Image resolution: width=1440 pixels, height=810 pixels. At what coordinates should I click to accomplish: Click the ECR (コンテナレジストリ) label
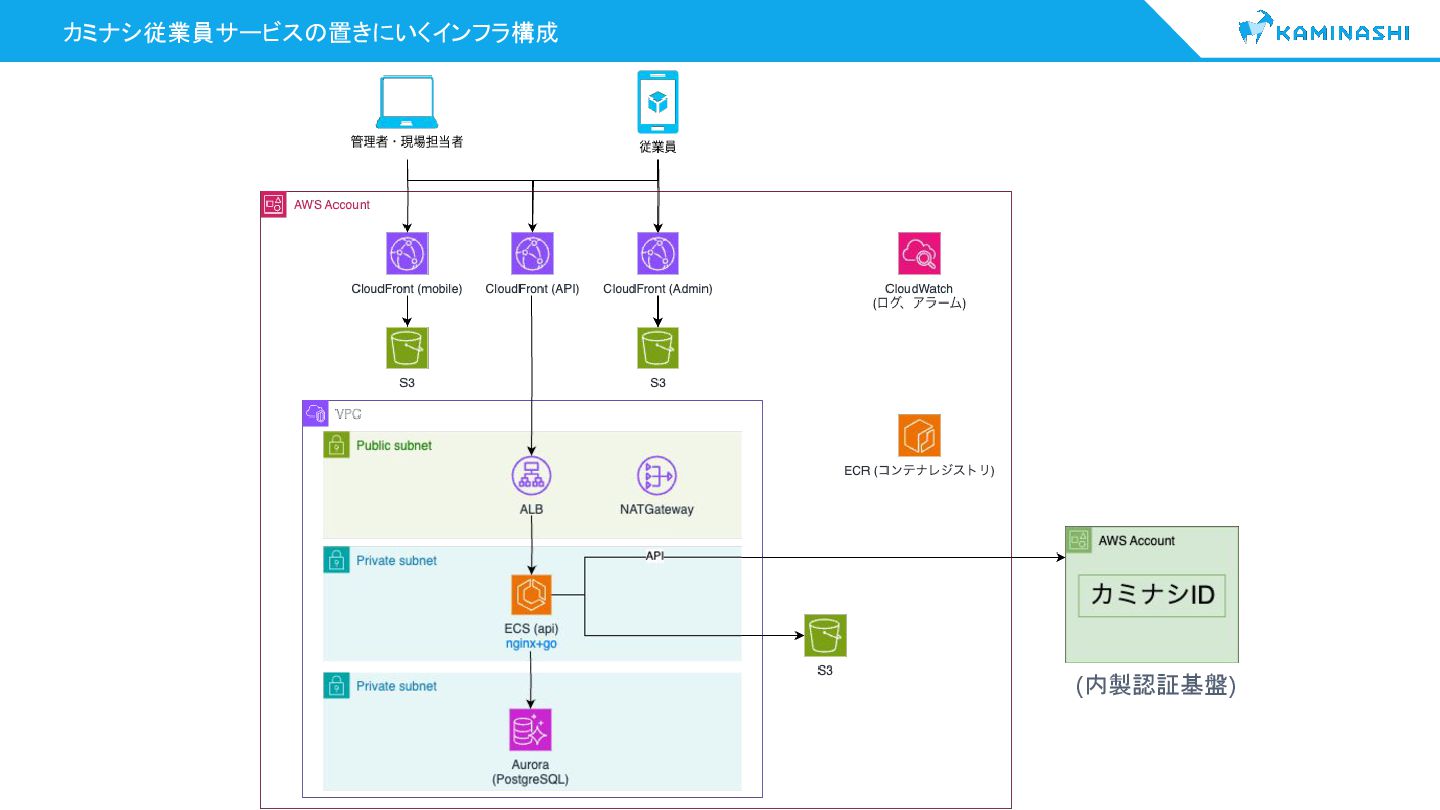click(919, 470)
